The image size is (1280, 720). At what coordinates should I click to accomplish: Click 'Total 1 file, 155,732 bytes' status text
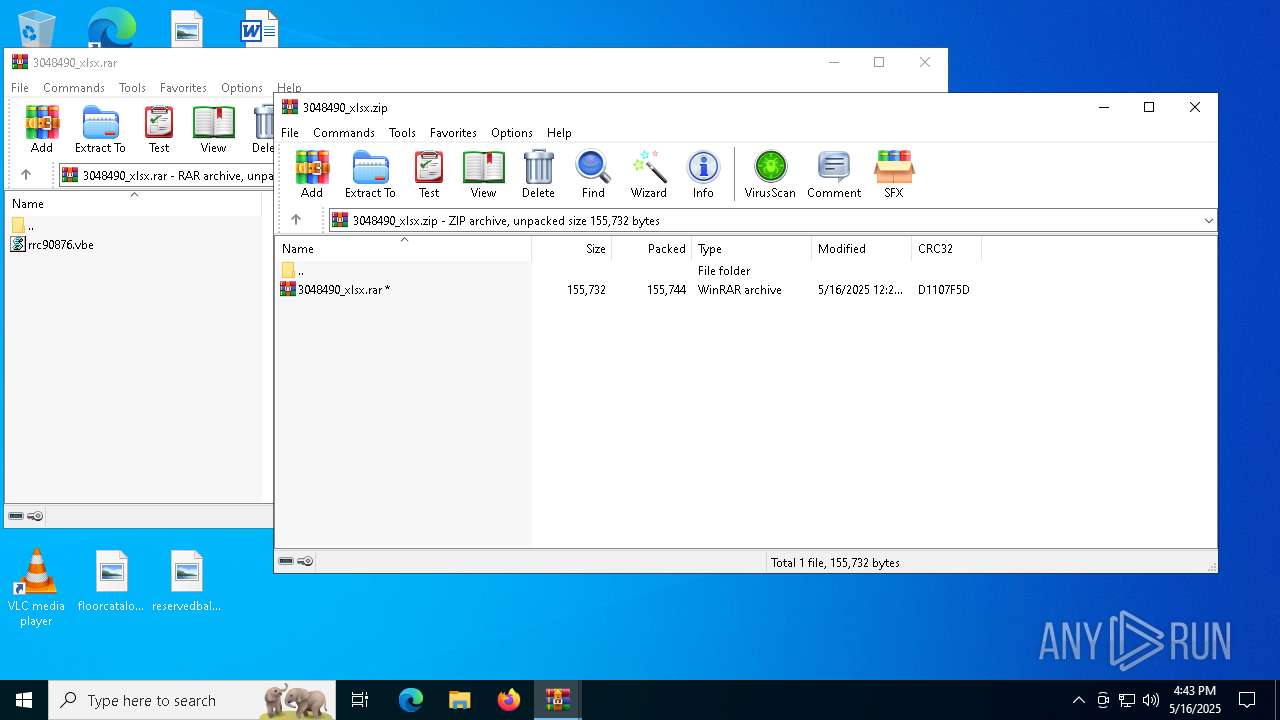click(835, 563)
